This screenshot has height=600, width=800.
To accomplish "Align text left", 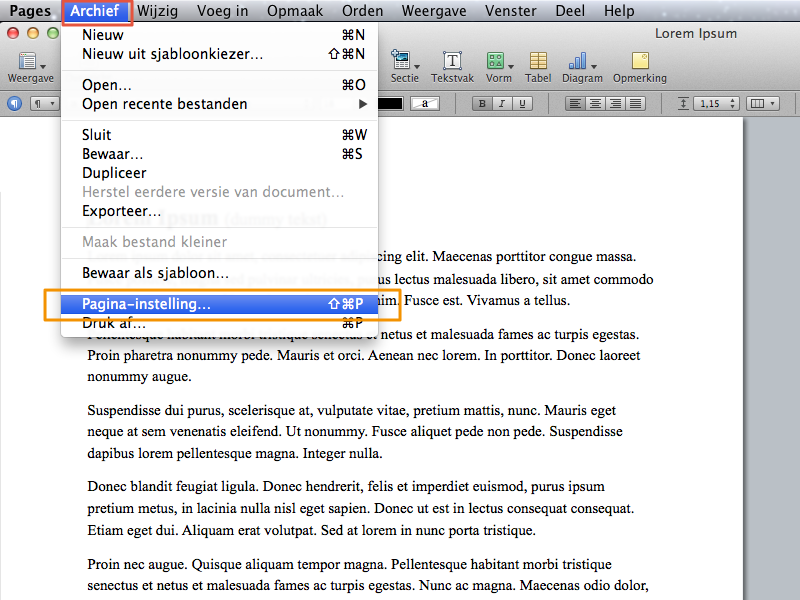I will tap(575, 104).
